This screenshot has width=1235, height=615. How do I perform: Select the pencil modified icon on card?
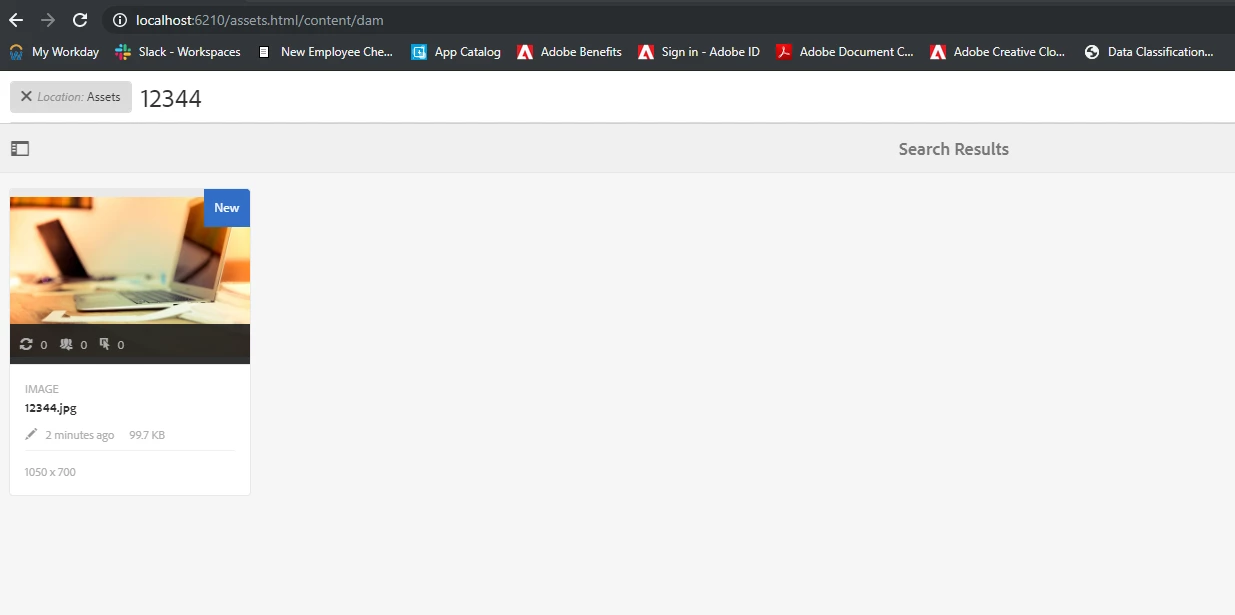[x=31, y=435]
